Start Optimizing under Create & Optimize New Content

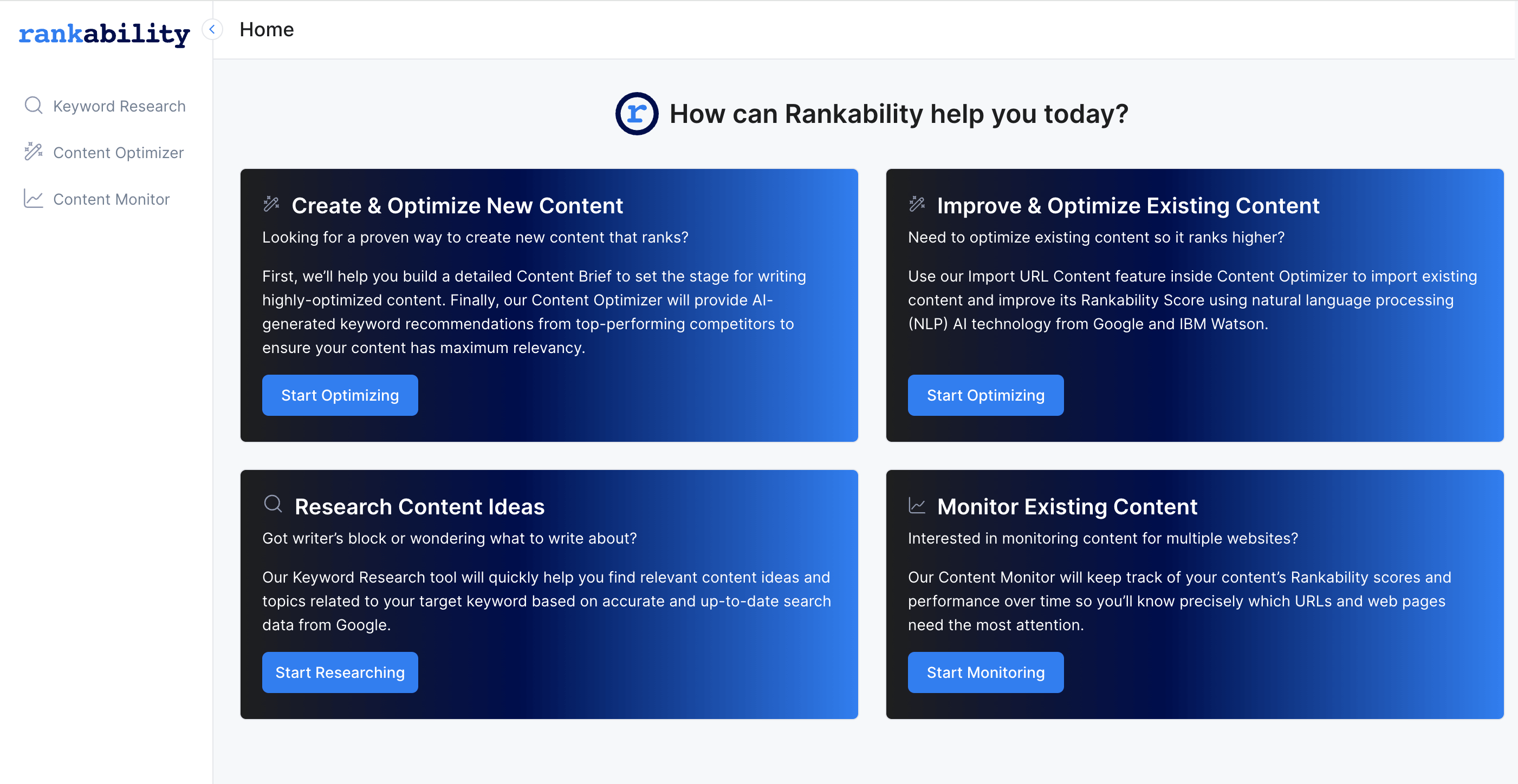click(x=340, y=395)
